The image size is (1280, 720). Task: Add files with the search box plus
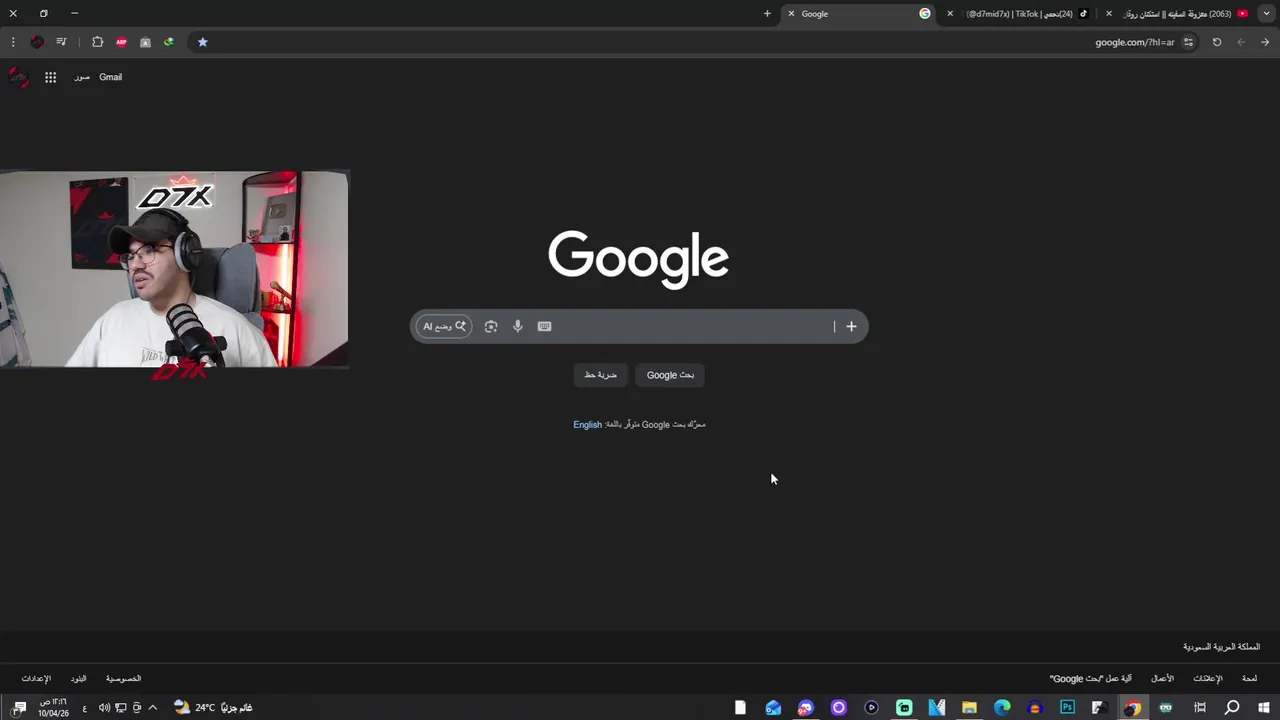(851, 326)
